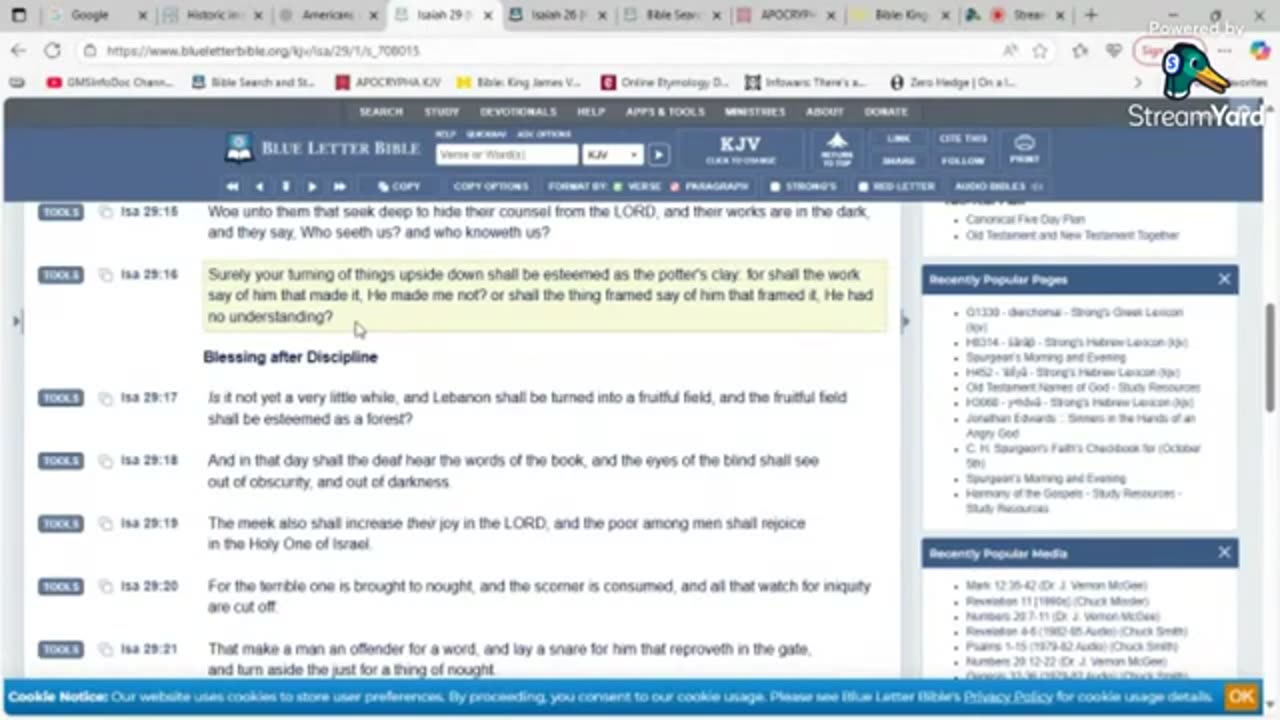
Task: Click the browser refresh icon
Action: 52,50
